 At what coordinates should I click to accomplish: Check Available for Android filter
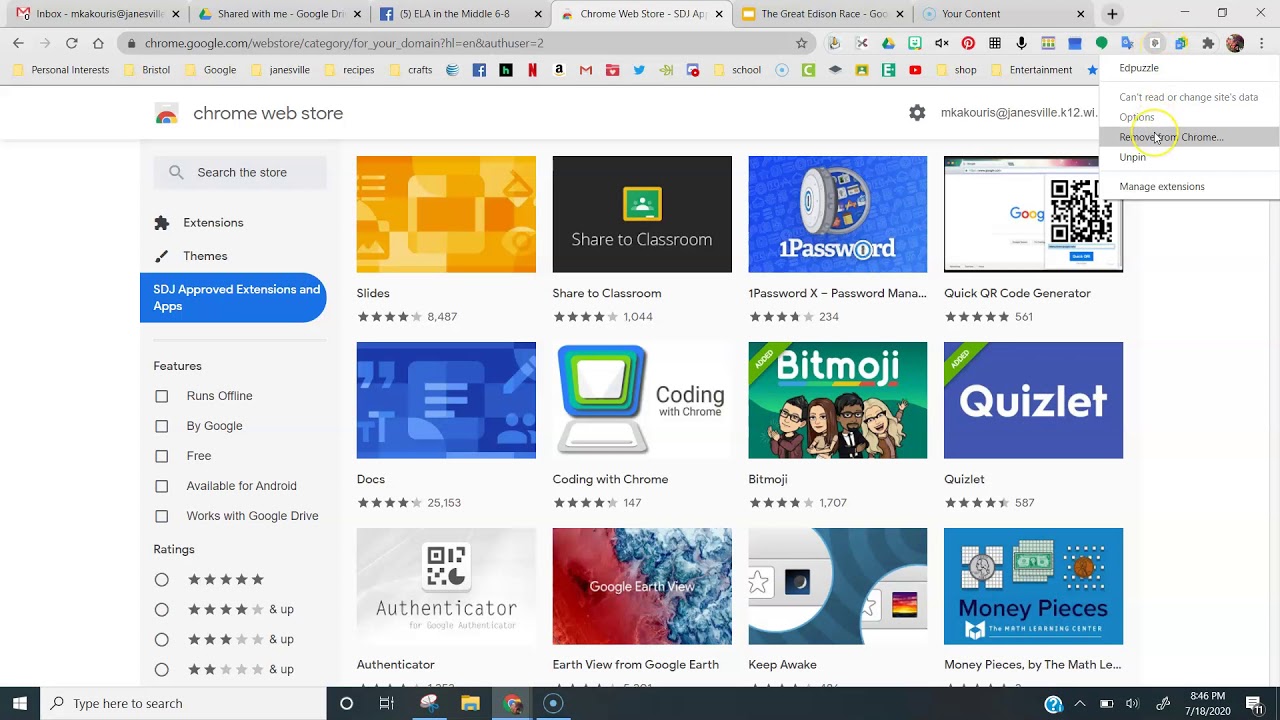[161, 486]
